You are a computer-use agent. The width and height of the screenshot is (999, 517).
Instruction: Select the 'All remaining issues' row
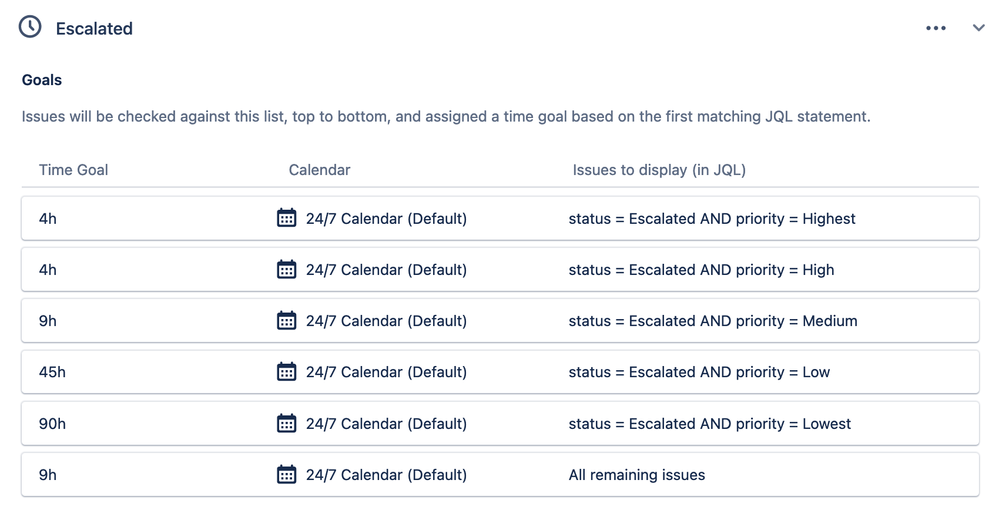click(500, 474)
